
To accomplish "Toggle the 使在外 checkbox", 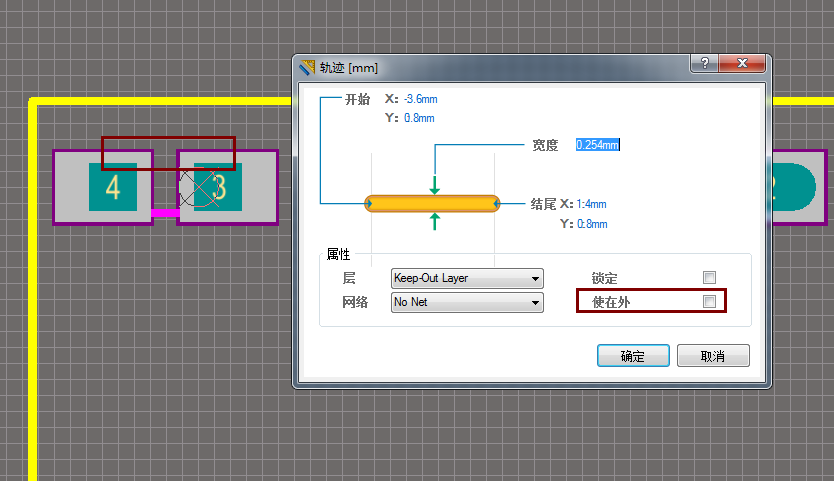I will pos(709,301).
